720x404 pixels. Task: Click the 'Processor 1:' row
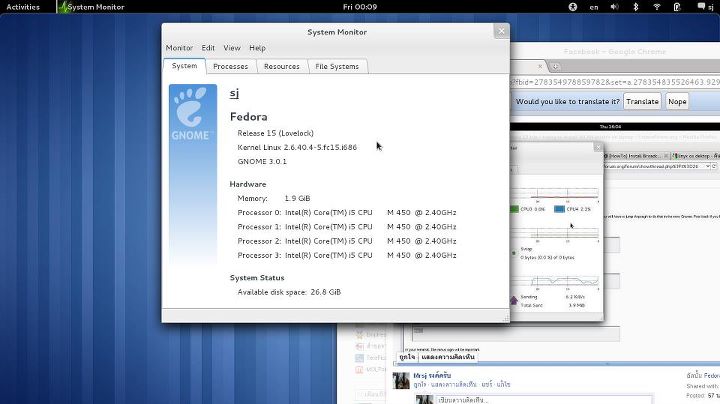(x=347, y=227)
